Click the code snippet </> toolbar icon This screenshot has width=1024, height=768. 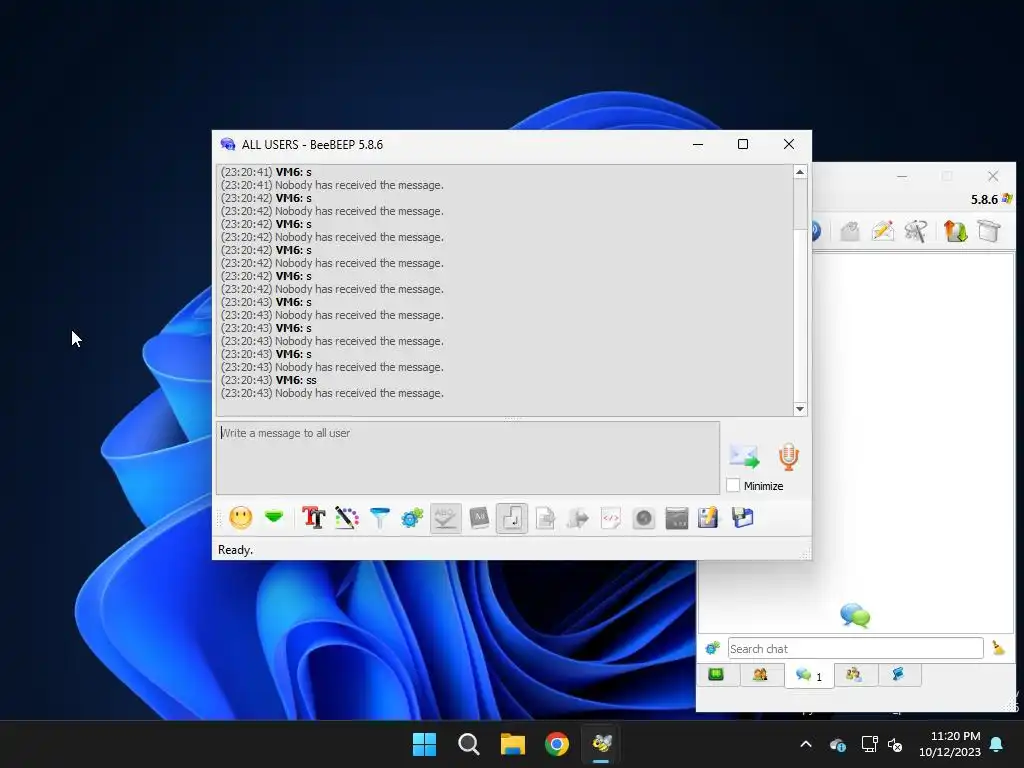(x=611, y=518)
